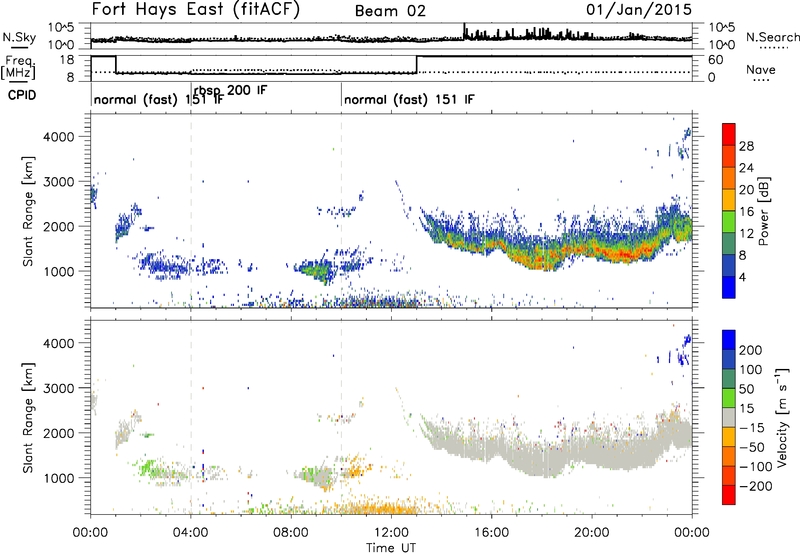Click the "16:00" time axis tick label
The height and width of the screenshot is (554, 800).
[492, 533]
